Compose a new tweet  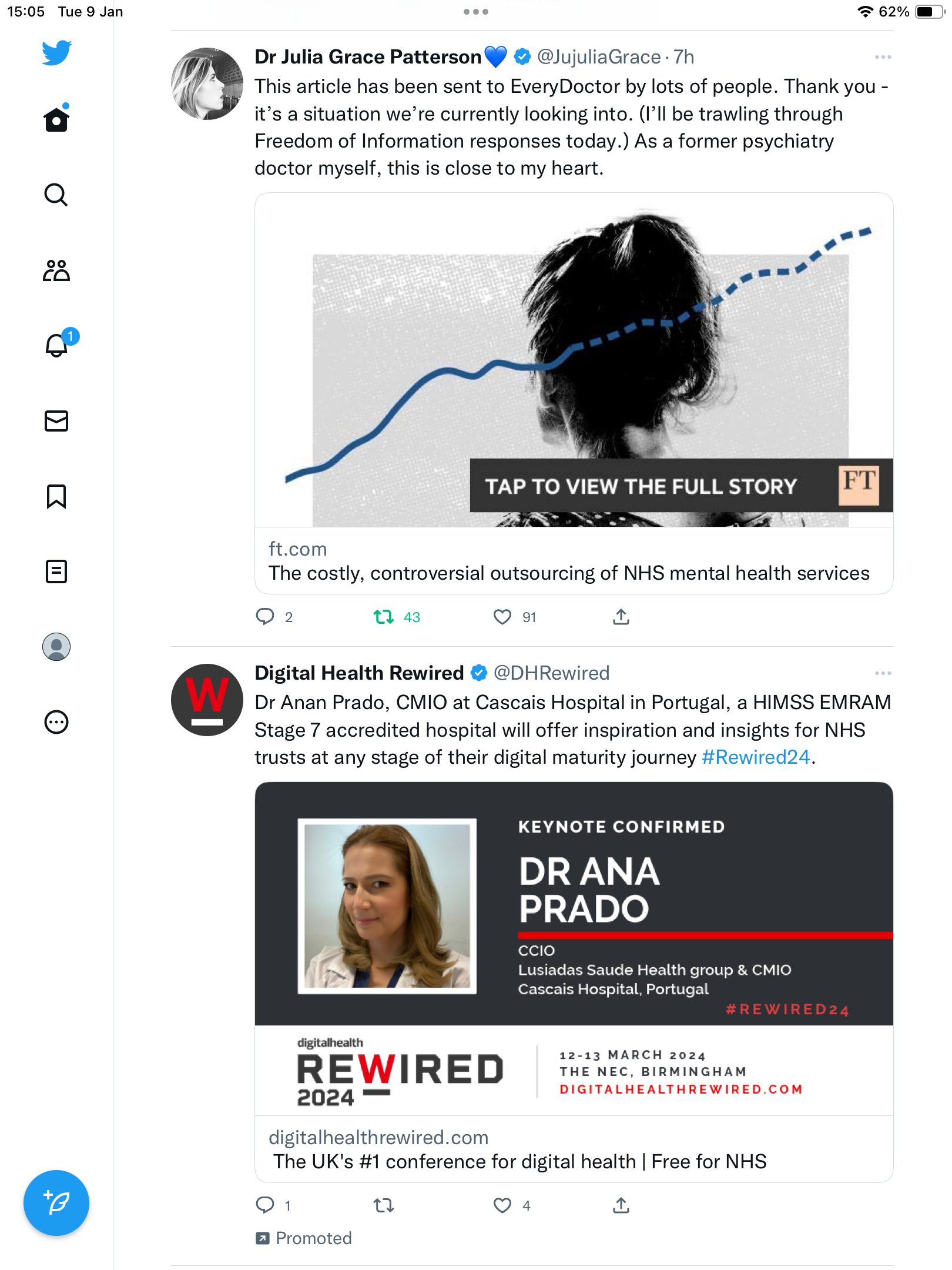[56, 1203]
